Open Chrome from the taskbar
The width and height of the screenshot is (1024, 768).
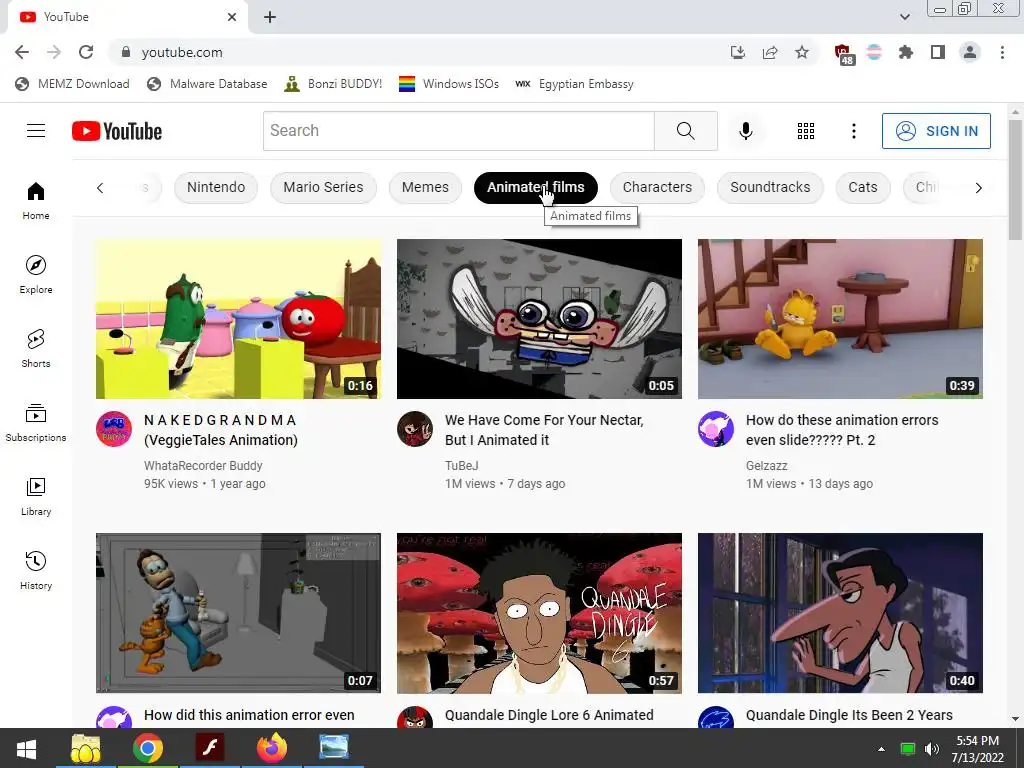(148, 748)
